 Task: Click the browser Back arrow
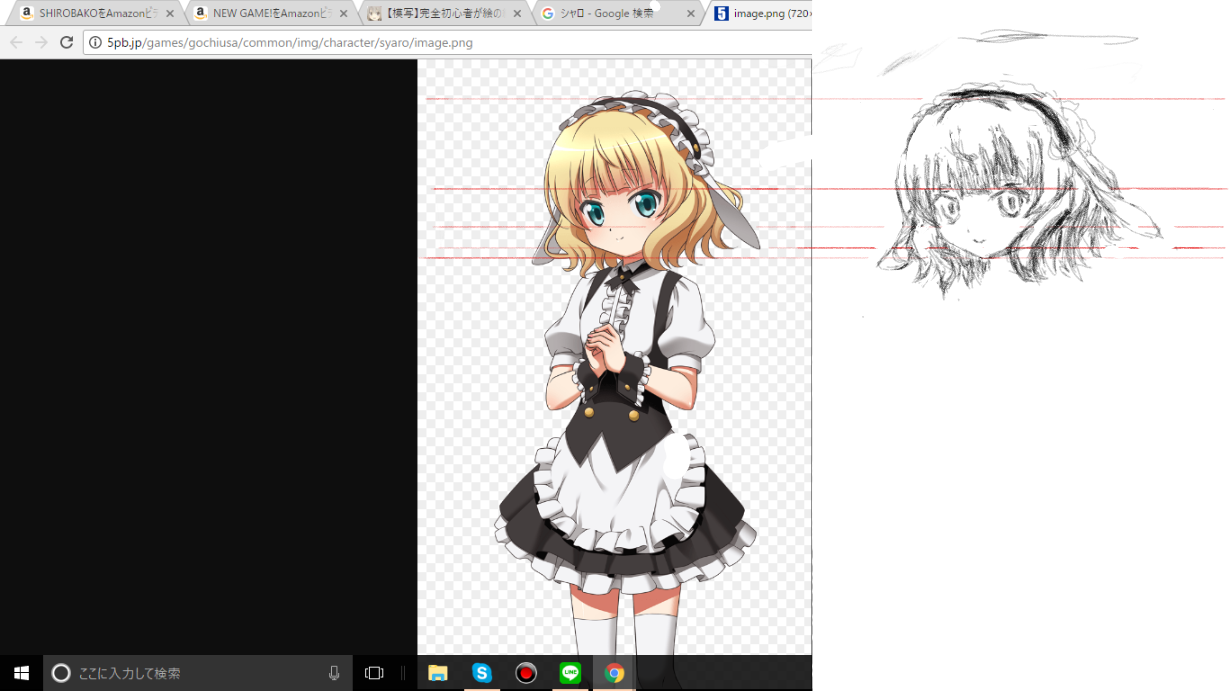pos(16,42)
